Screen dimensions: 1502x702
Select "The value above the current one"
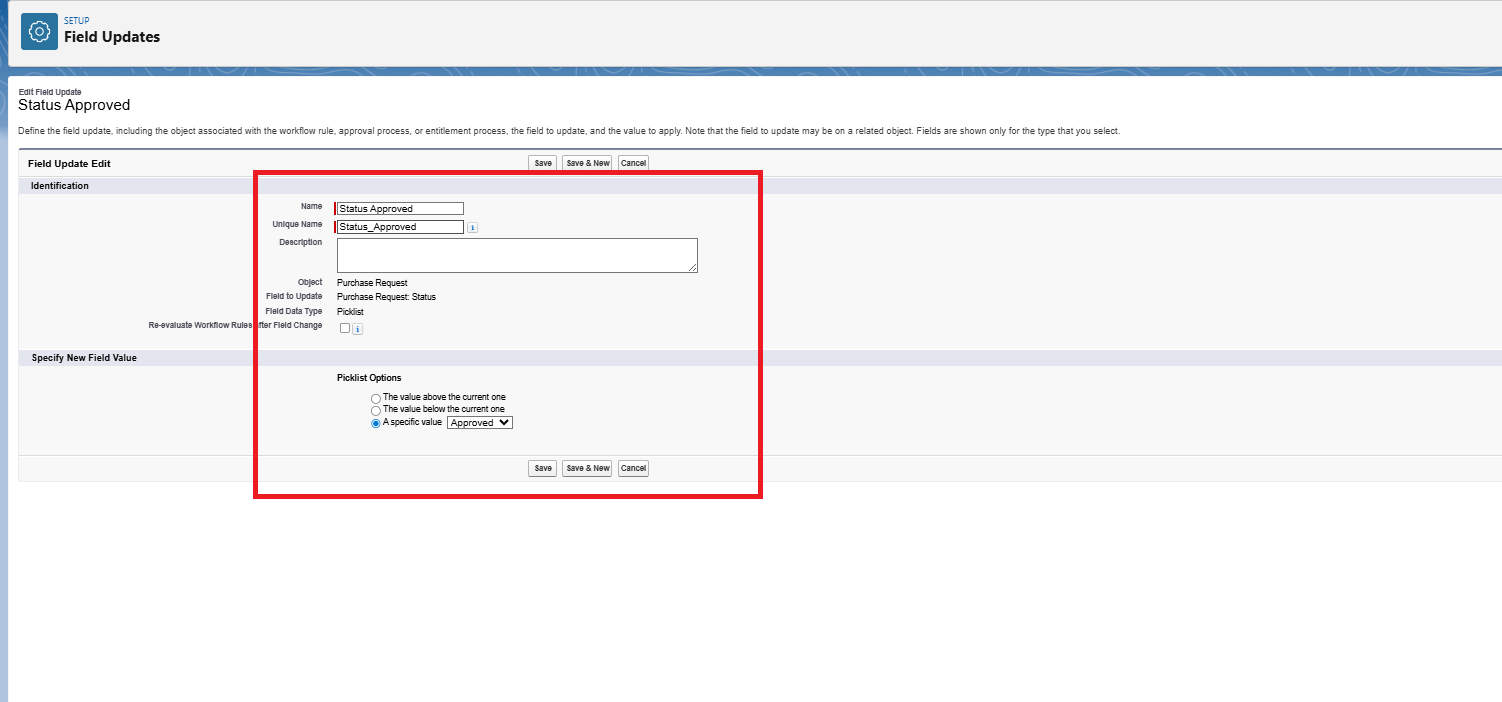pyautogui.click(x=376, y=398)
